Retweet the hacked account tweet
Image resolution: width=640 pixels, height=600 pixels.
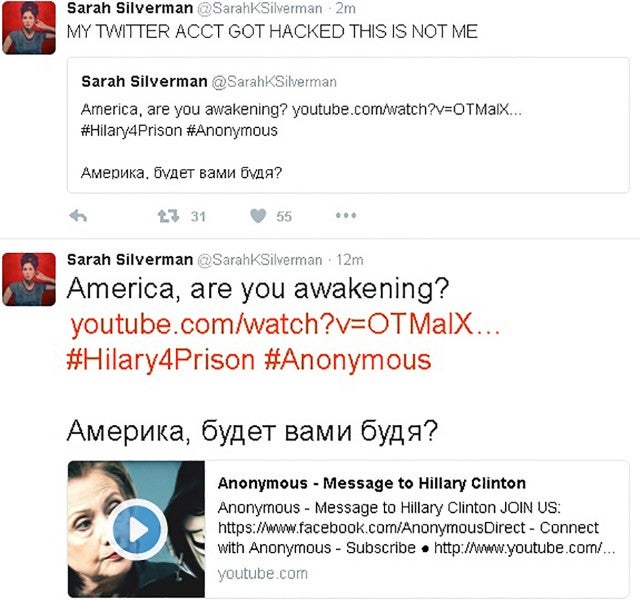click(x=168, y=216)
